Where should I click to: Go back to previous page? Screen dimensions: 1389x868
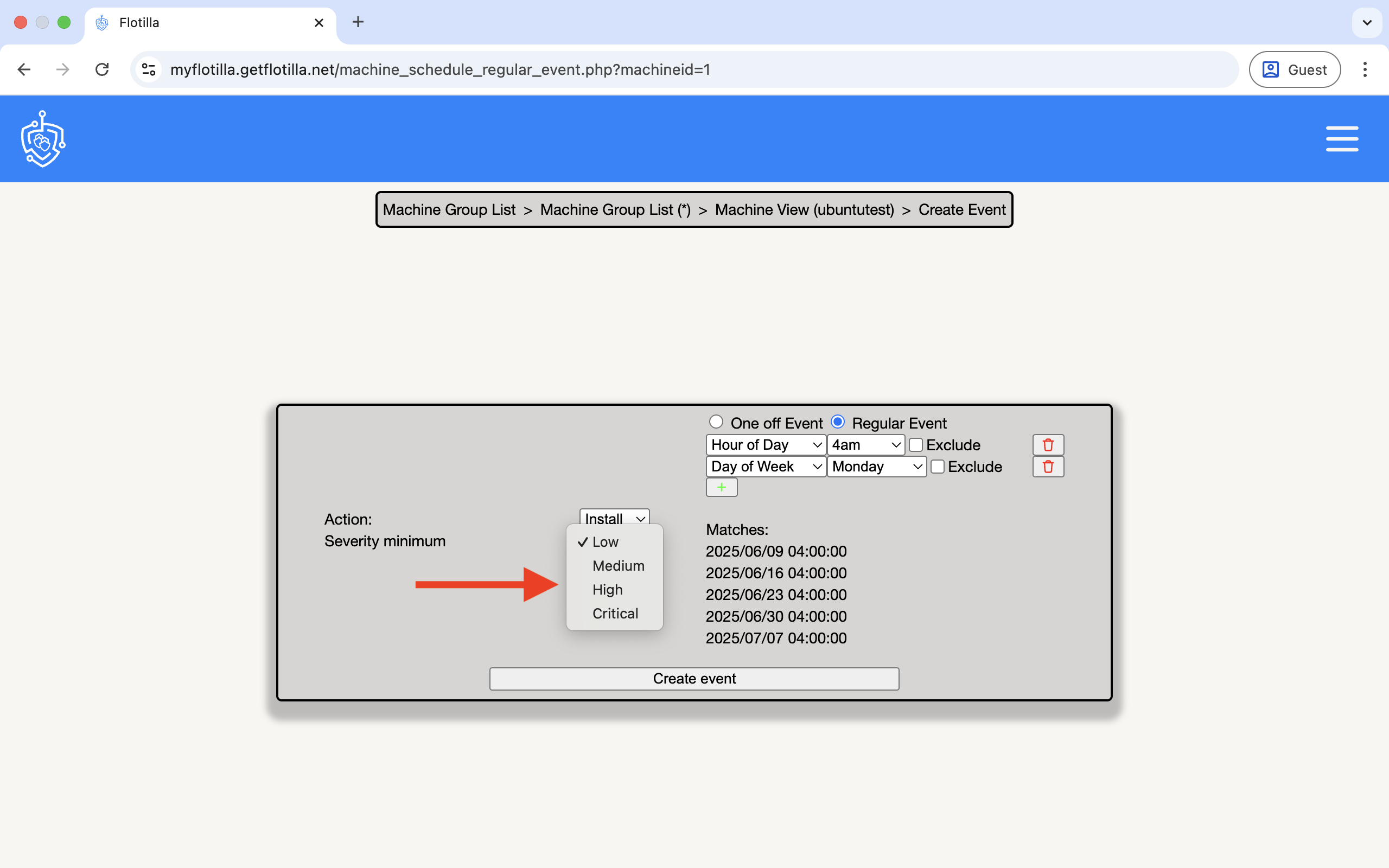click(24, 69)
